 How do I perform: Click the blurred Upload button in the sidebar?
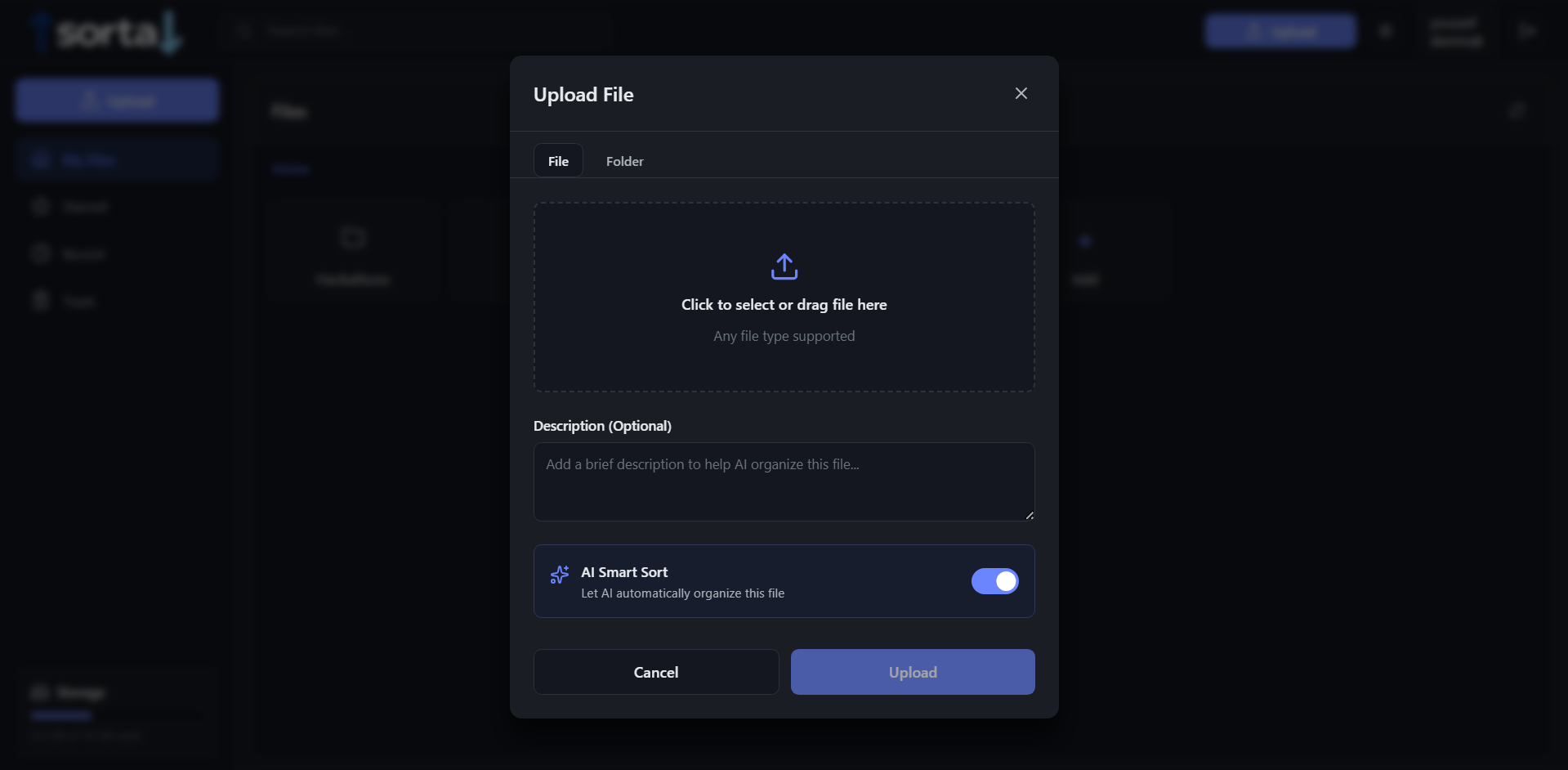tap(117, 101)
